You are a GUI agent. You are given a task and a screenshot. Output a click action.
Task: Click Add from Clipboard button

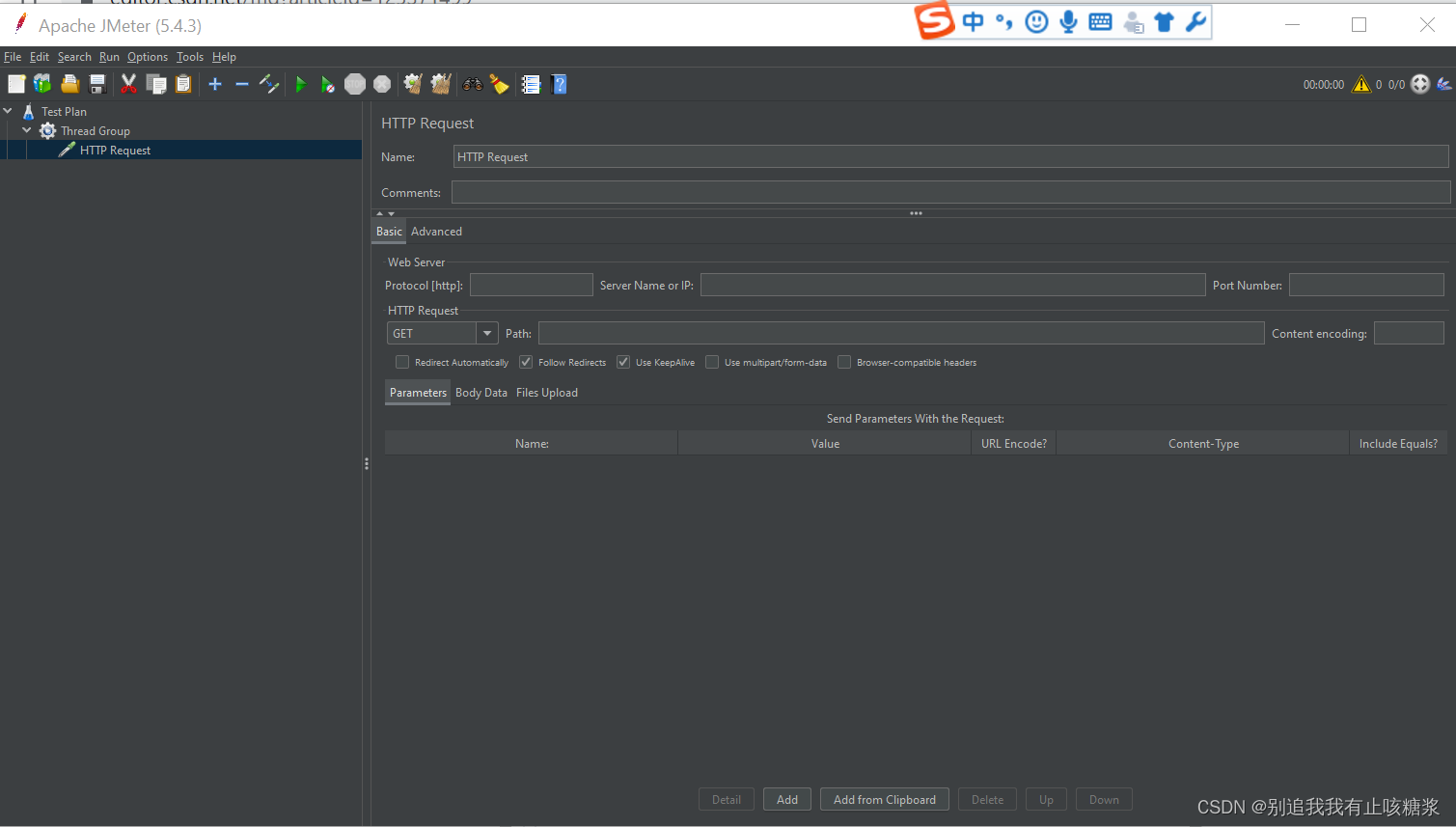tap(885, 800)
